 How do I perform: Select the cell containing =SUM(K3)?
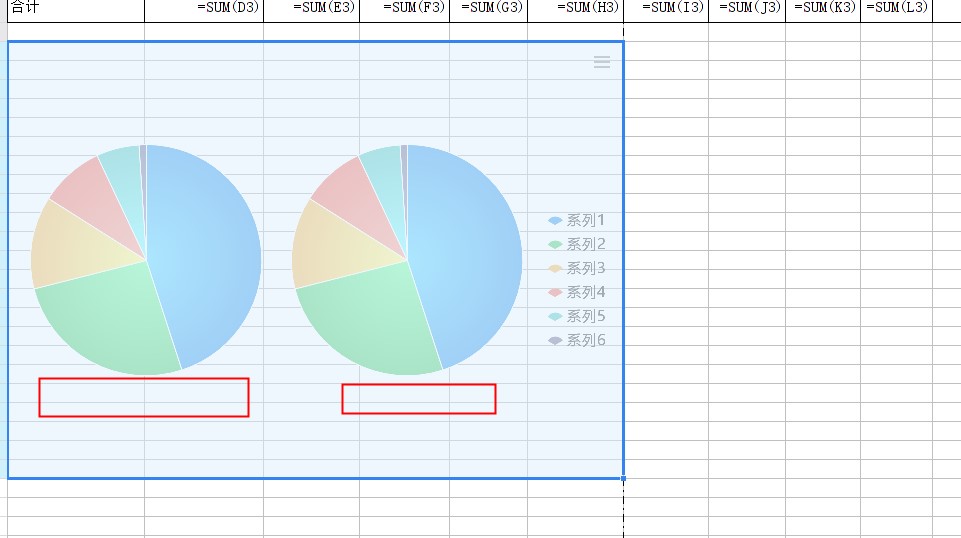[823, 11]
